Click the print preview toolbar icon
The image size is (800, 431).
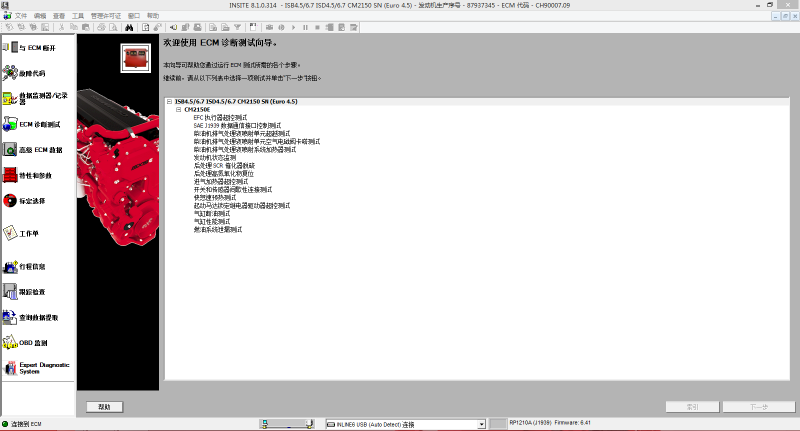113,27
